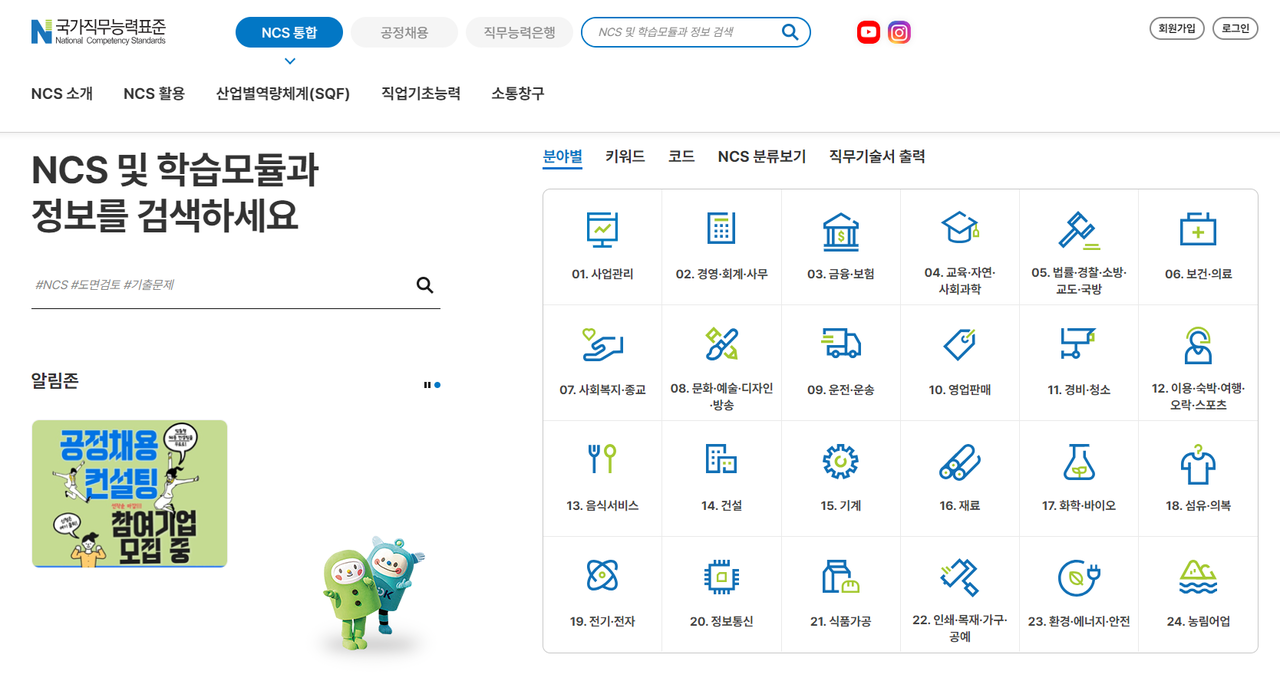Open the 공정채용 컨설팅 banner image
This screenshot has width=1280, height=694.
click(x=129, y=493)
